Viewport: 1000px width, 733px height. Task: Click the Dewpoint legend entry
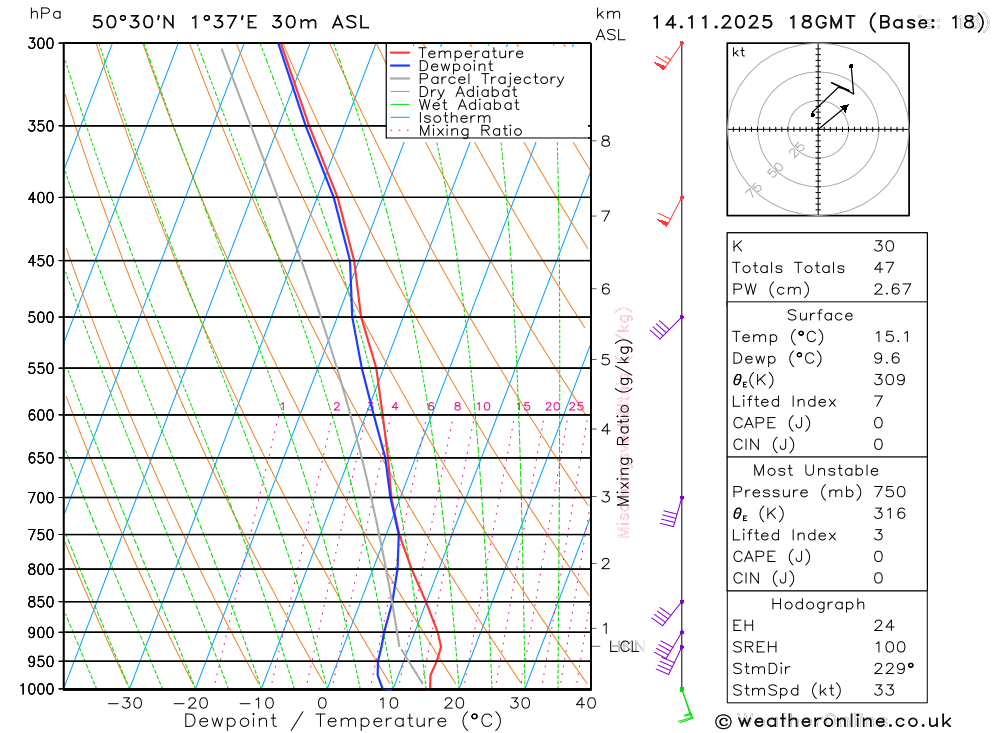click(441, 66)
